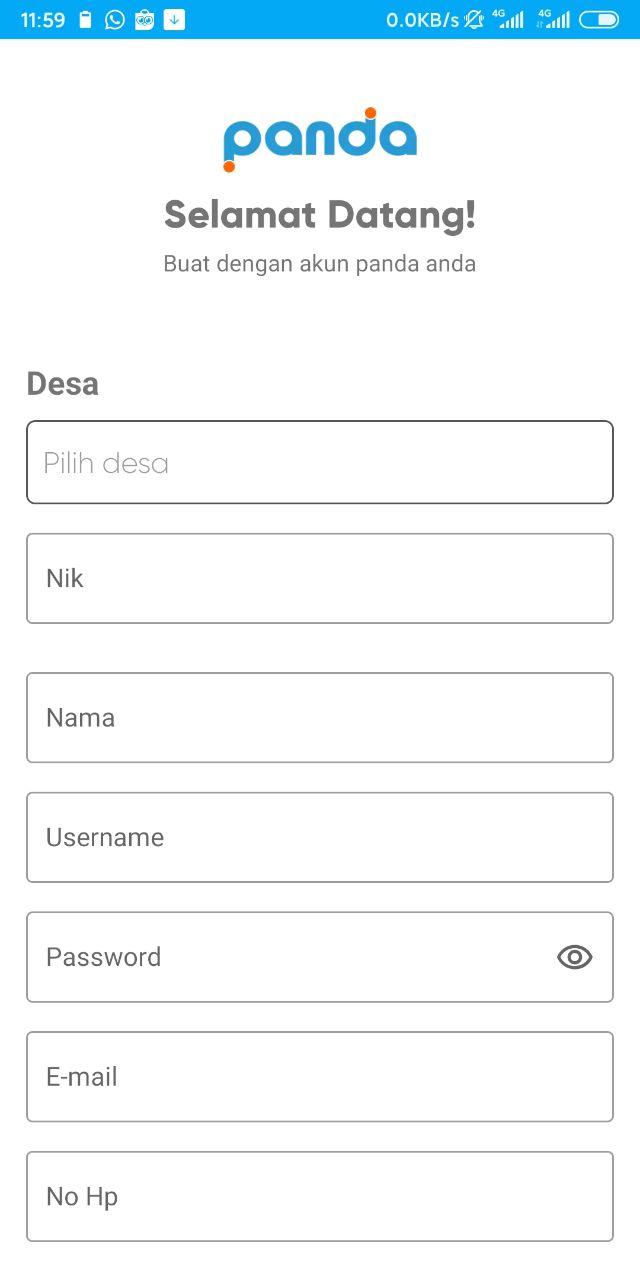Tap the owl-face notification icon

pos(144,19)
